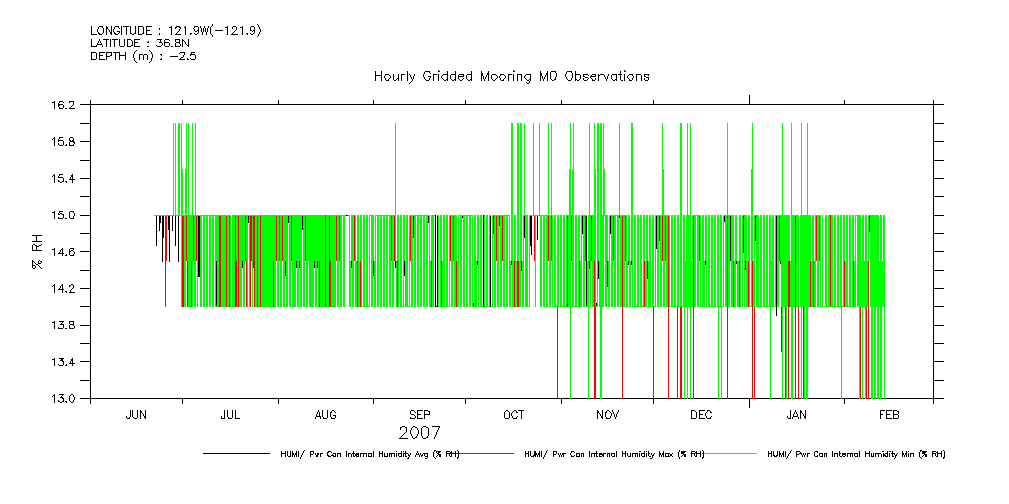Pick the AUG month label

point(326,414)
